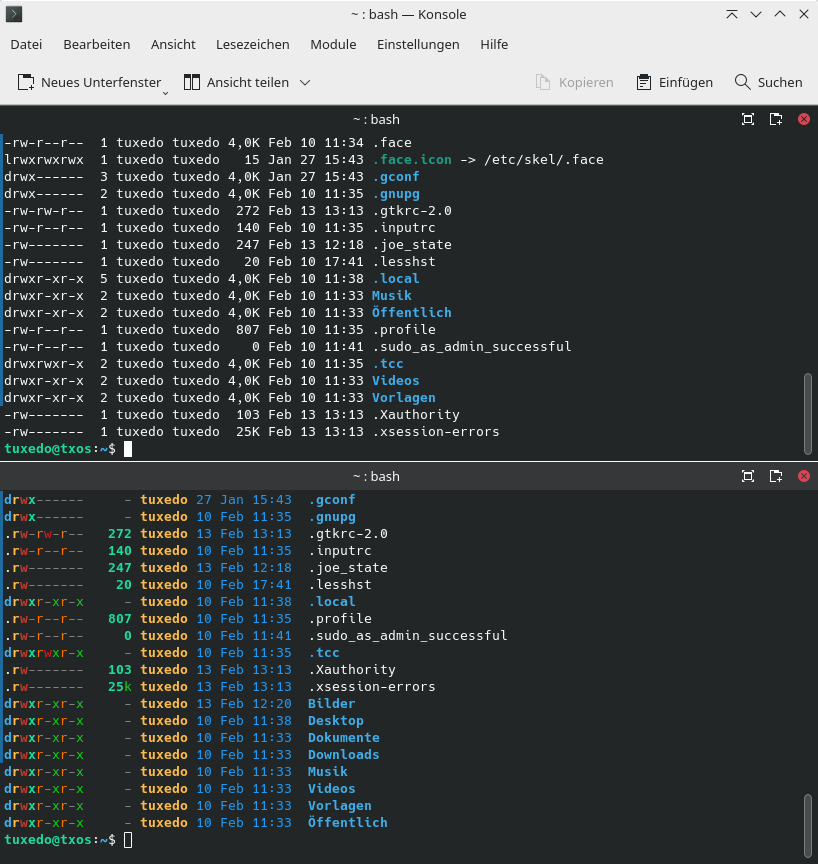Paste clipboard using Einfügen
The image size is (818, 864).
(674, 83)
